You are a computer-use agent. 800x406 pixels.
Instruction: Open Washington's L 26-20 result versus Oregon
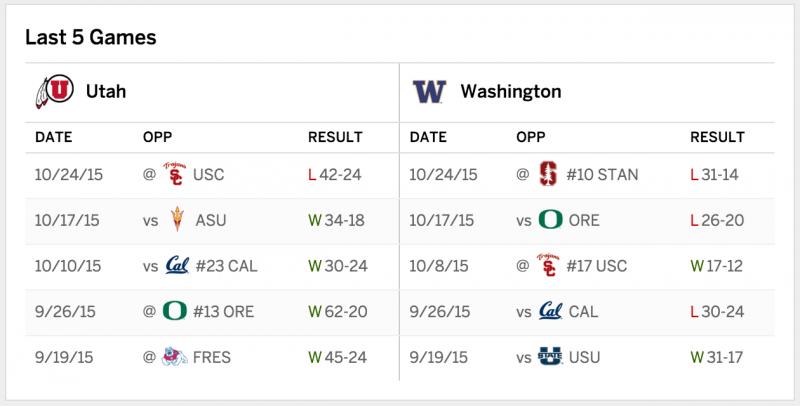coord(717,220)
